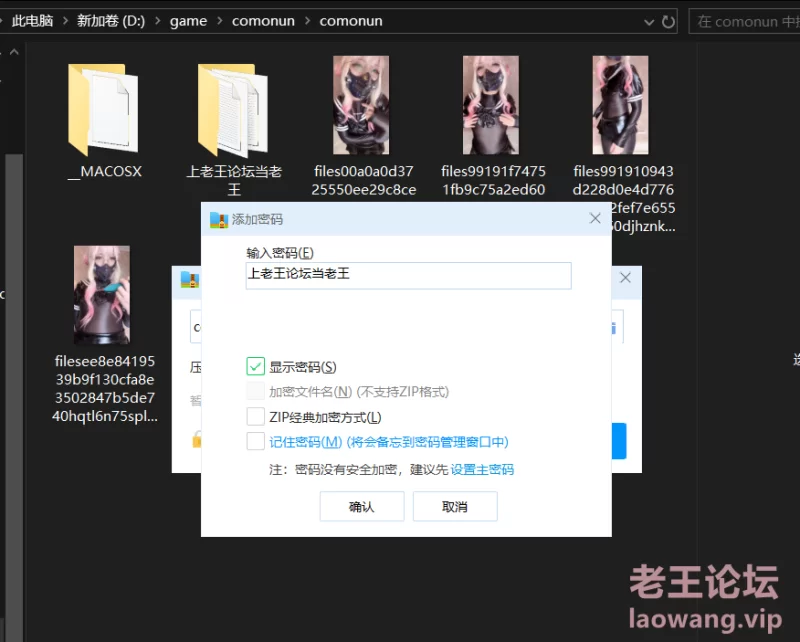The image size is (800, 642).
Task: Close the 添加密码 dialog
Action: [595, 218]
